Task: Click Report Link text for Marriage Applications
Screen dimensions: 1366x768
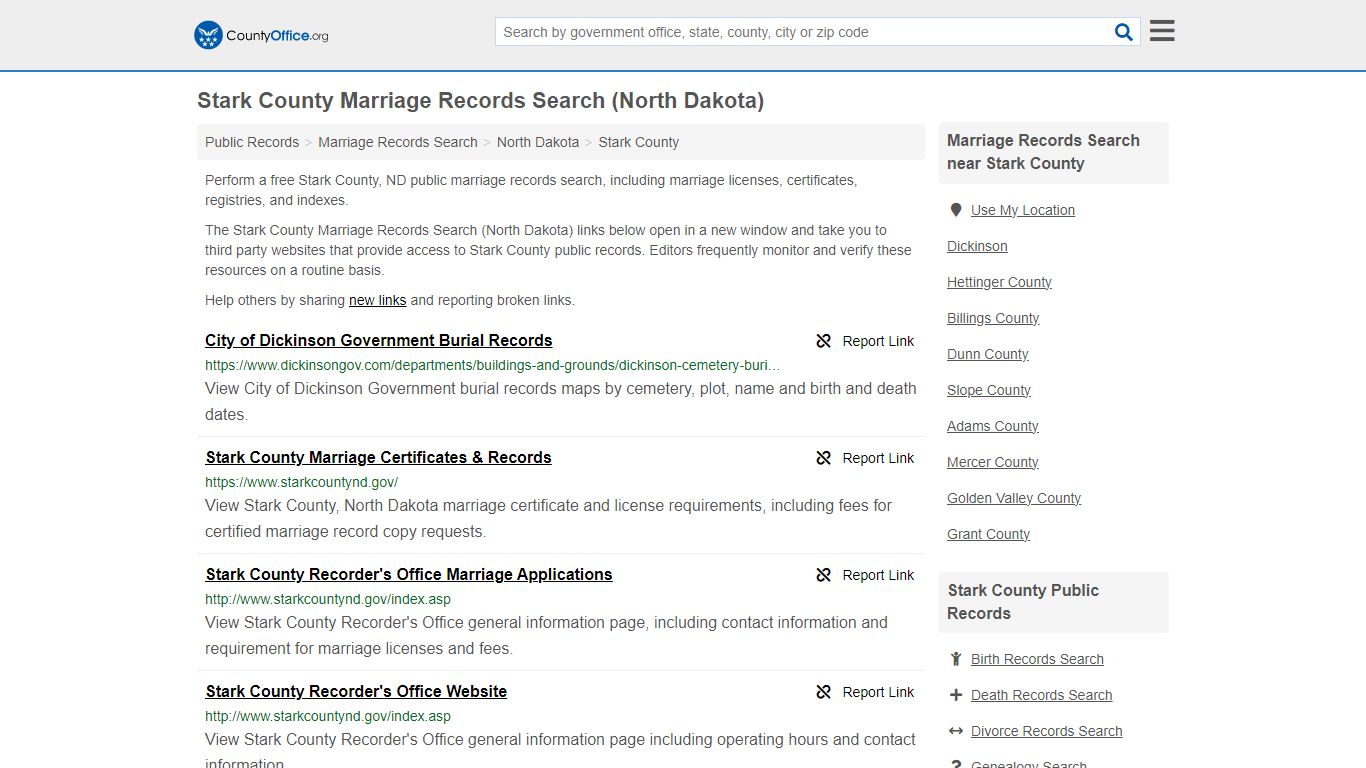Action: point(878,575)
